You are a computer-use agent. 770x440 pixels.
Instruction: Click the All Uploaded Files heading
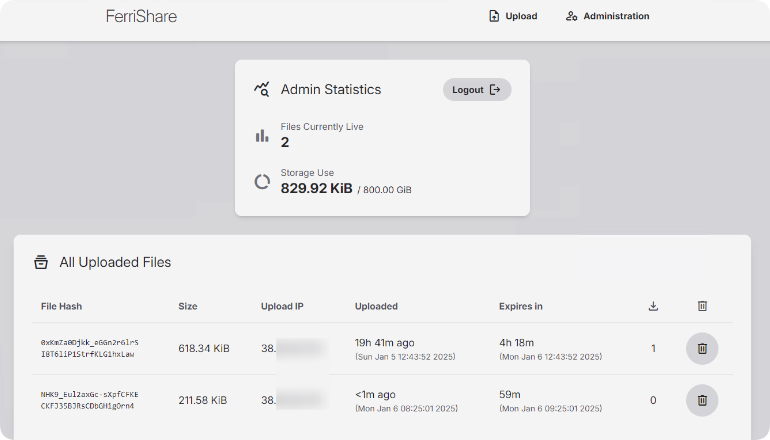tap(115, 262)
